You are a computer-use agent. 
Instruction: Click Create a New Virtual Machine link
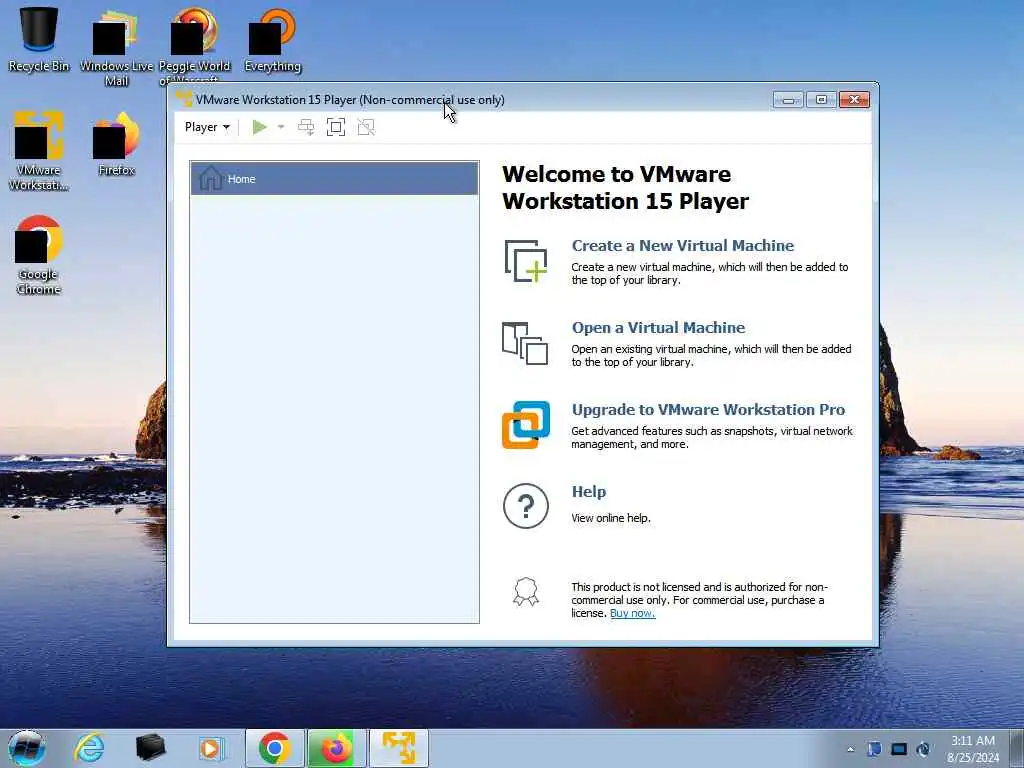[682, 246]
